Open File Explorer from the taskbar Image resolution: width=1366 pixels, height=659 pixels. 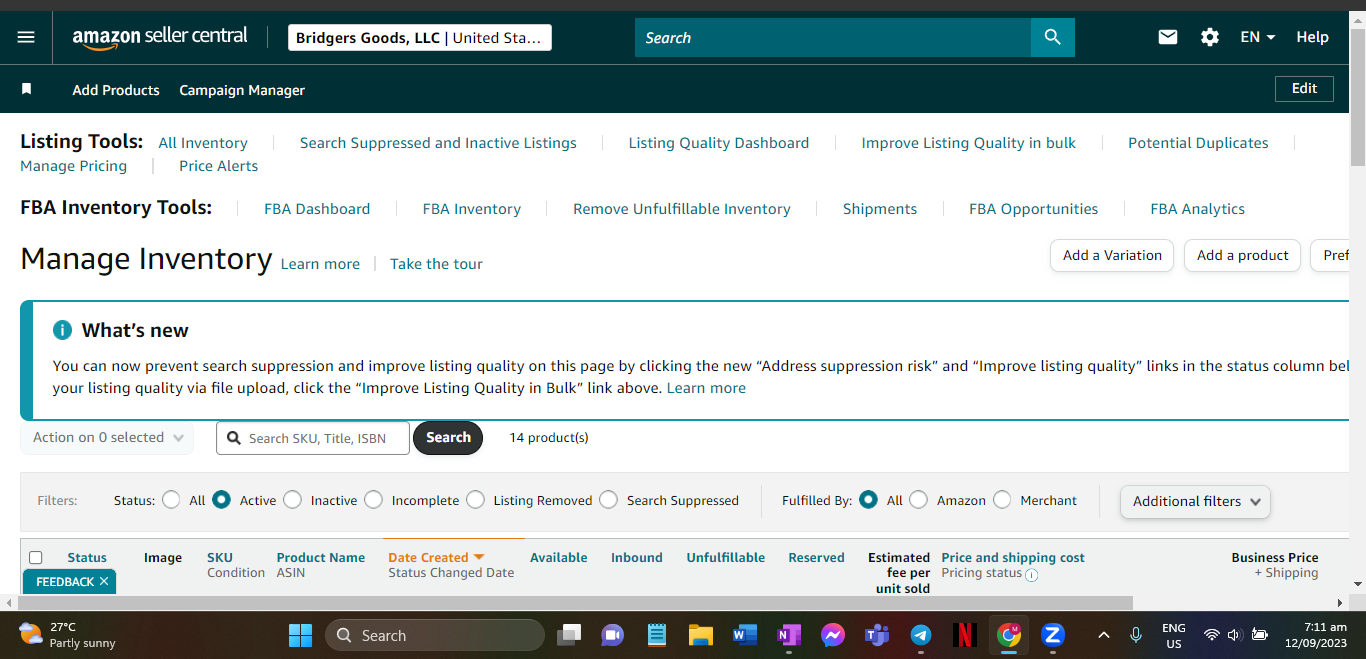point(700,635)
